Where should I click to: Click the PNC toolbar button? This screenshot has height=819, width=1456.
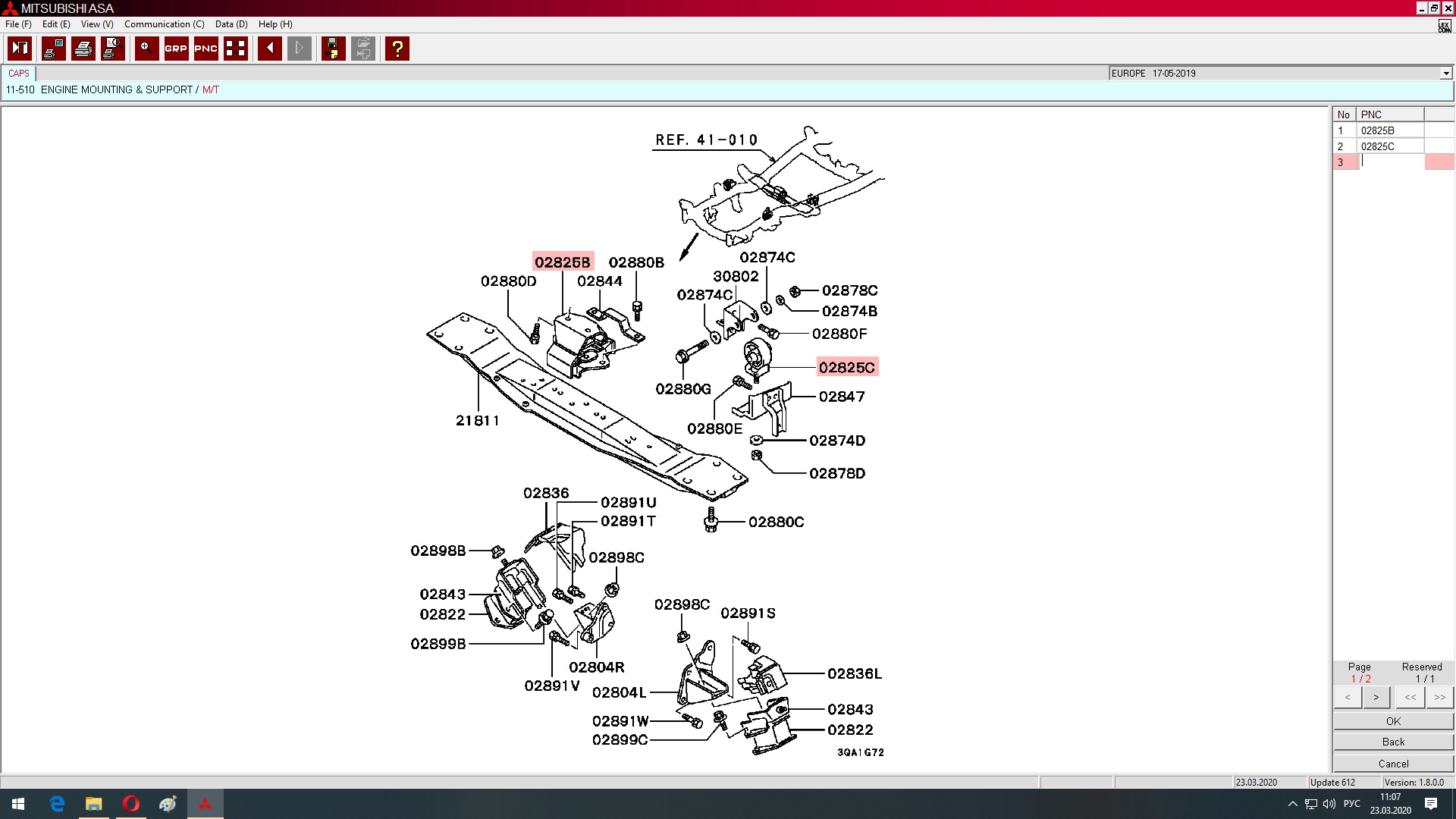pyautogui.click(x=206, y=49)
